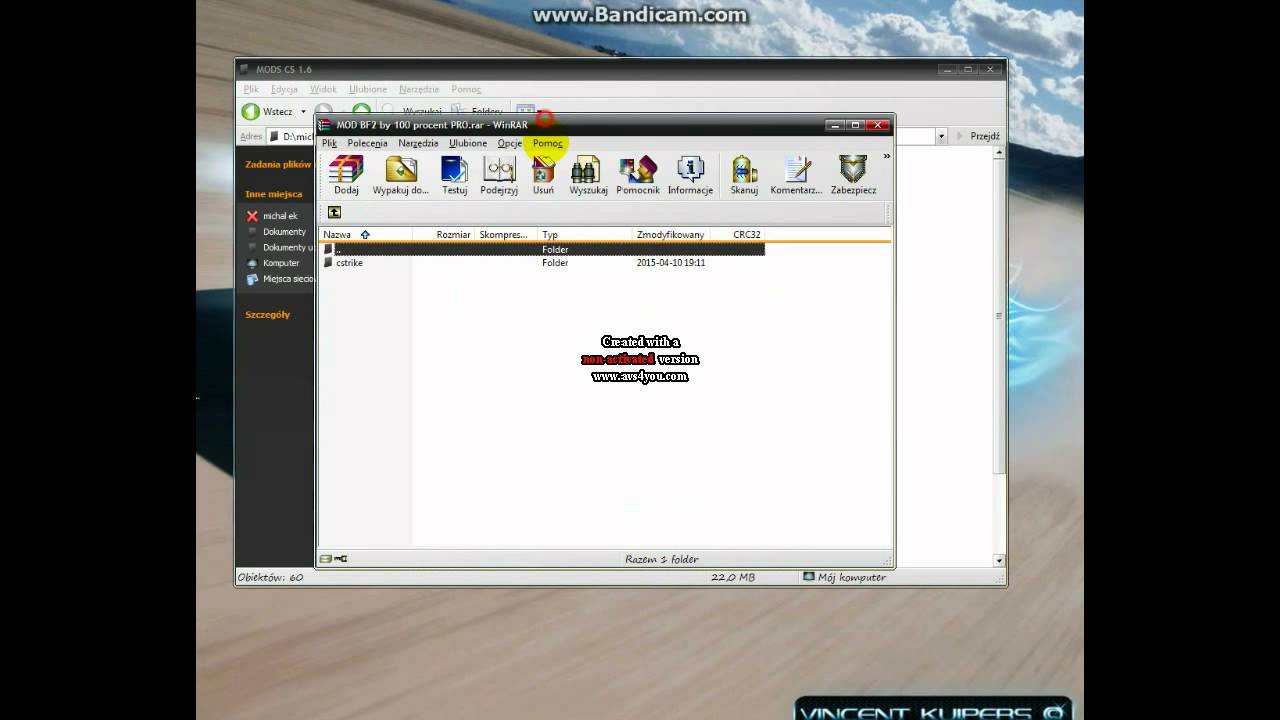Viewport: 1280px width, 720px height.
Task: Open the Plik menu in MODS CS 1.6 window
Action: click(x=251, y=89)
